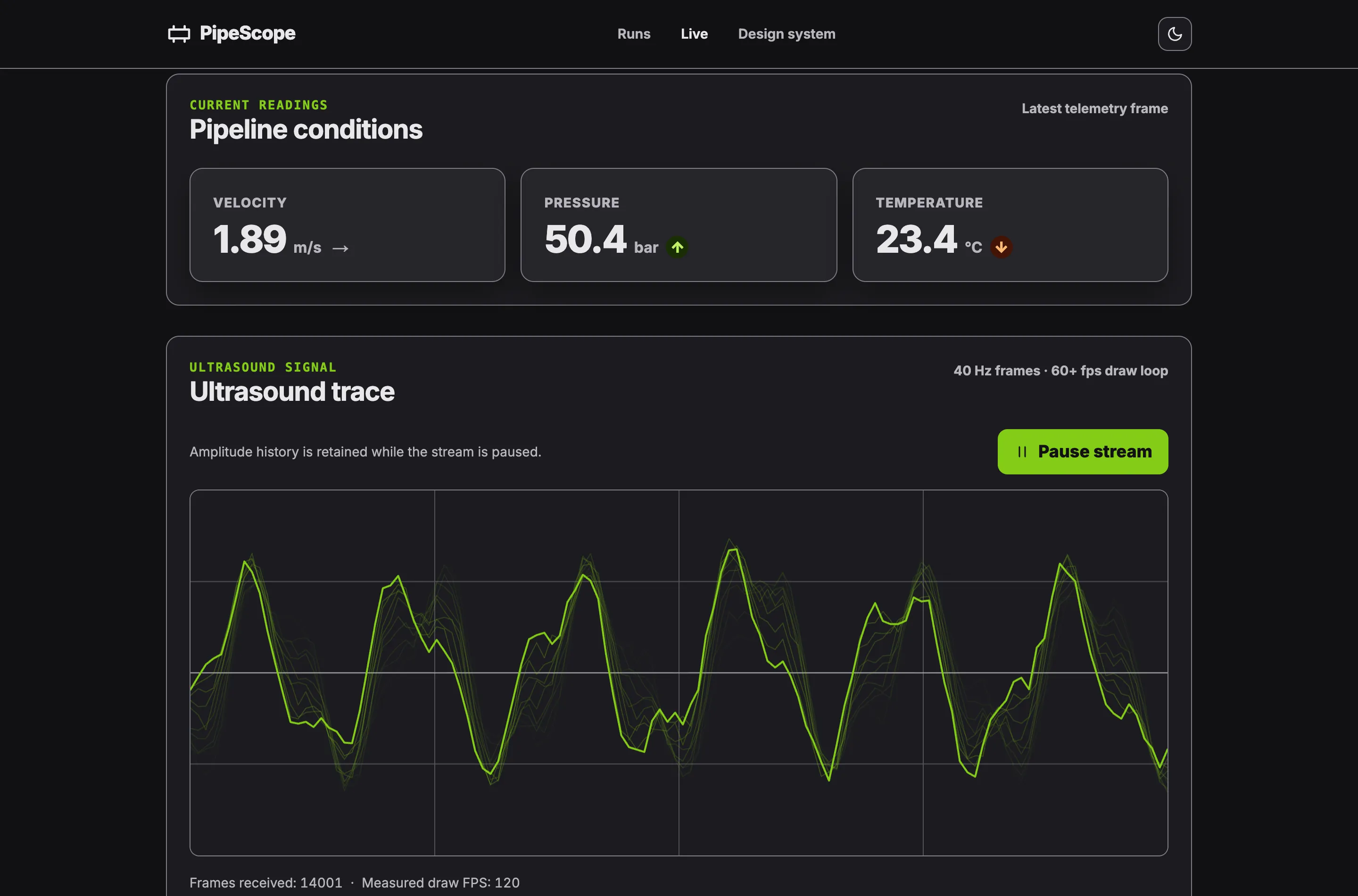1358x896 pixels.
Task: Click the 40 Hz frames draw loop note
Action: click(x=1060, y=371)
